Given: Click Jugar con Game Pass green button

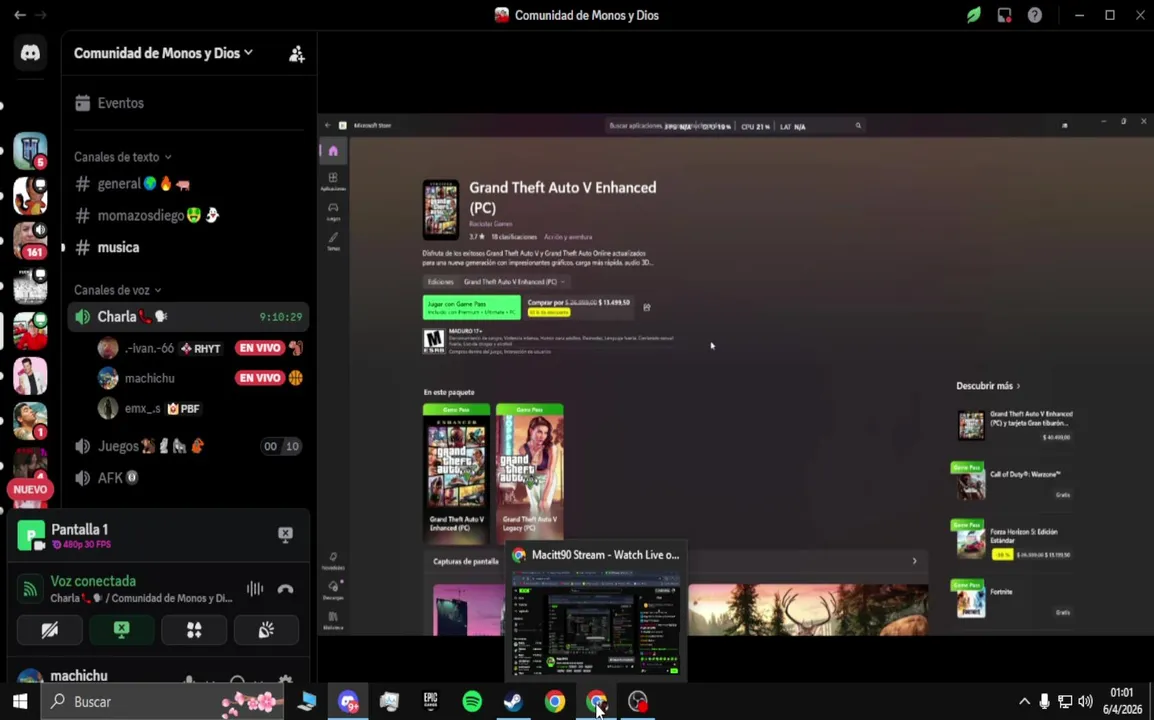Looking at the screenshot, I should coord(471,307).
